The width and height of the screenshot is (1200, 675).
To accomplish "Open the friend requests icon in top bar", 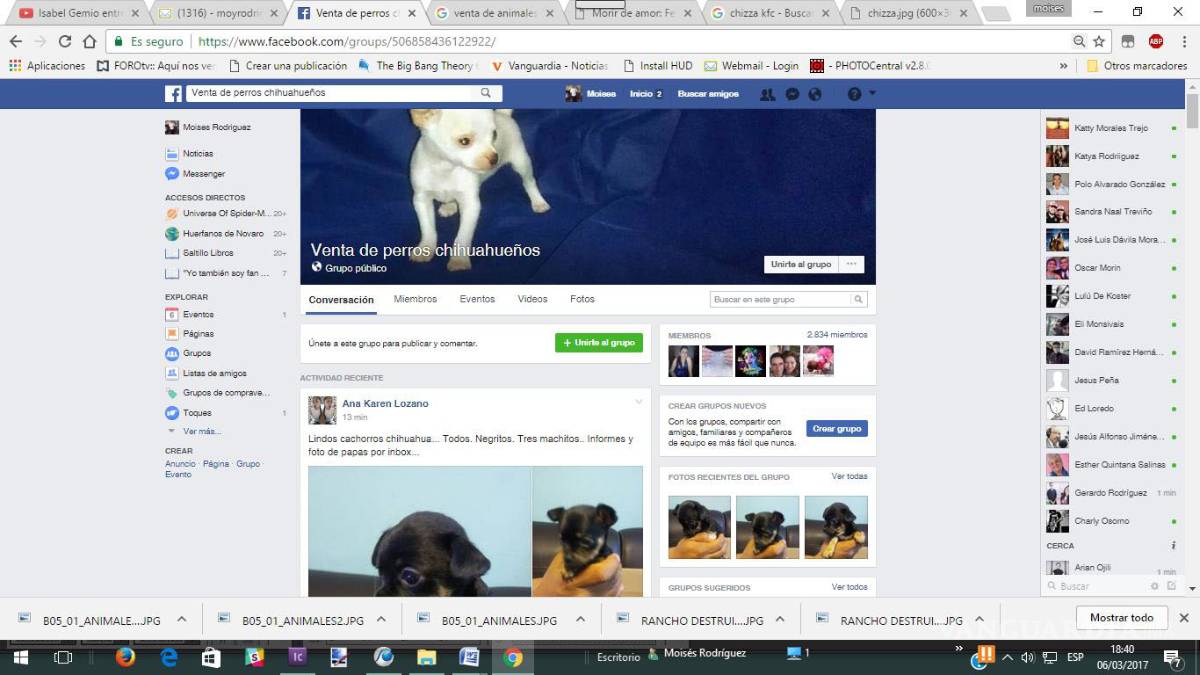I will coord(767,93).
